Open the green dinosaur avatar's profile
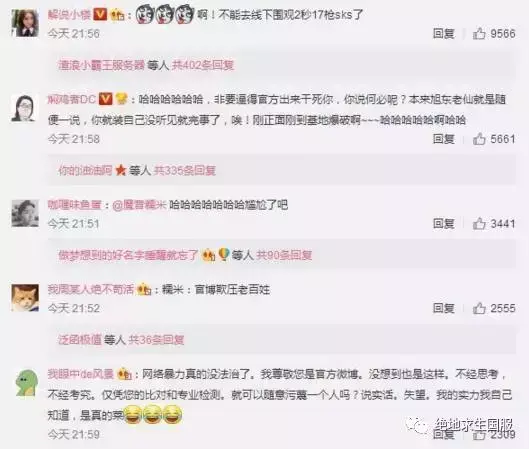Image resolution: width=529 pixels, height=449 pixels. 26,383
